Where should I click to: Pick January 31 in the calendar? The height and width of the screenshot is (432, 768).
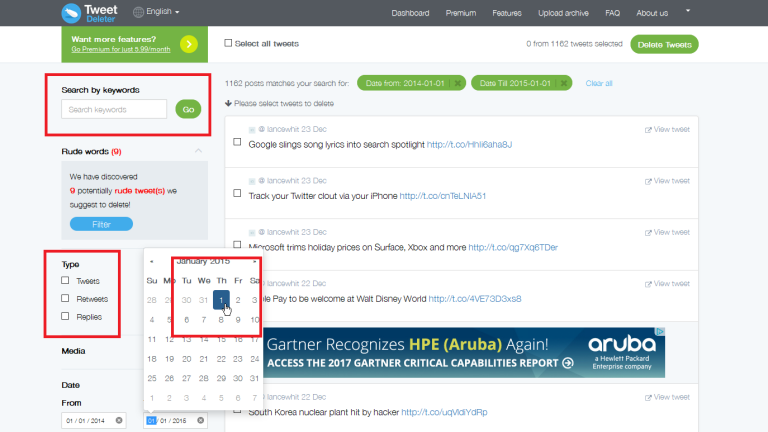click(x=254, y=379)
